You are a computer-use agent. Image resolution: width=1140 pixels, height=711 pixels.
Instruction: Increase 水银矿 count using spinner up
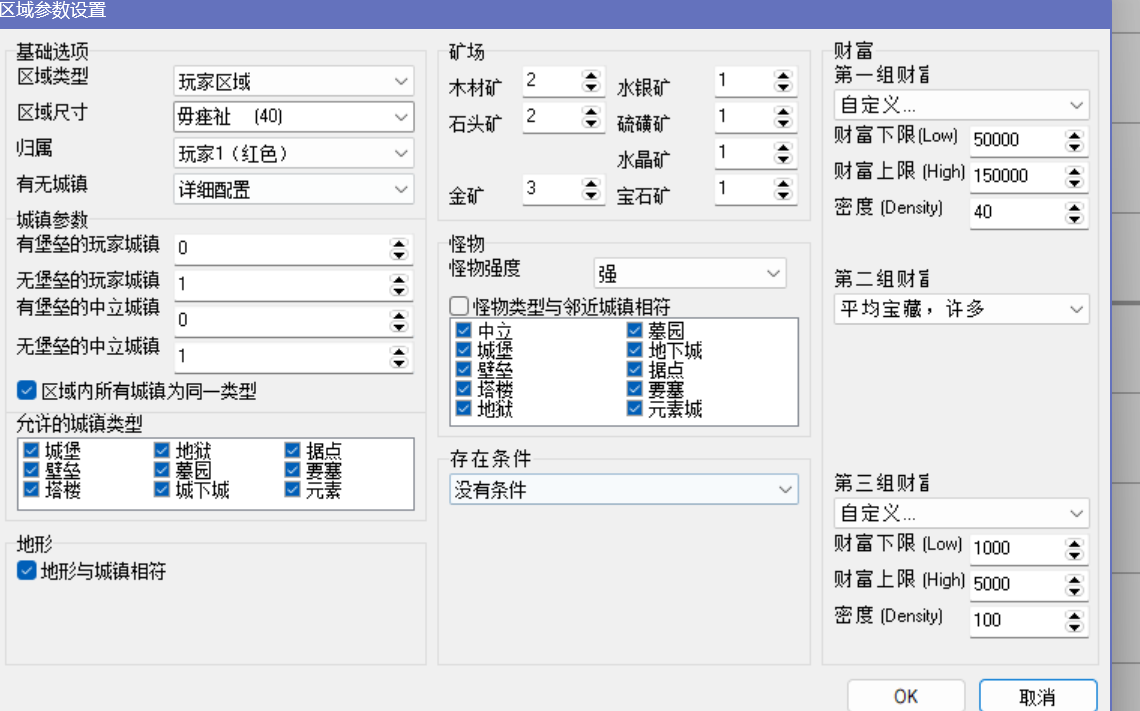tap(783, 76)
